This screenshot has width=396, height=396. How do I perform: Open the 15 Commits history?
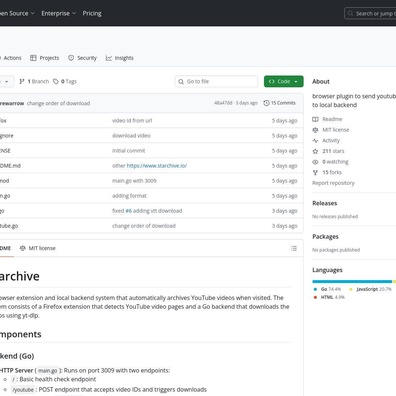coord(279,103)
